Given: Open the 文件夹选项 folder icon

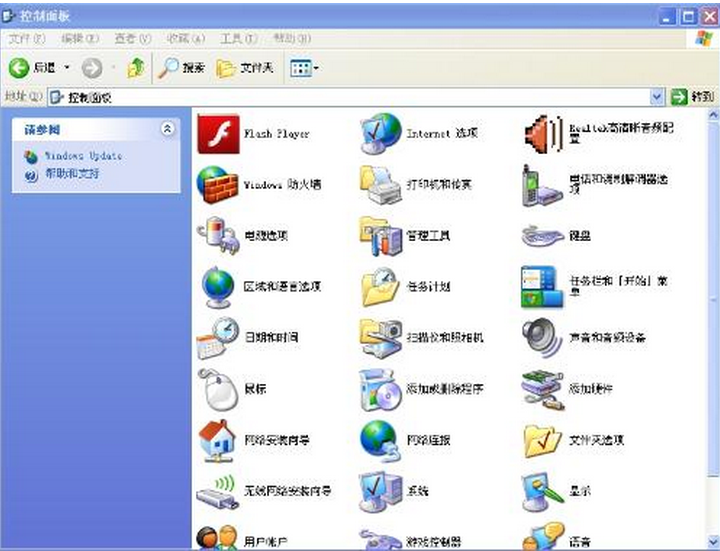Looking at the screenshot, I should (x=543, y=441).
